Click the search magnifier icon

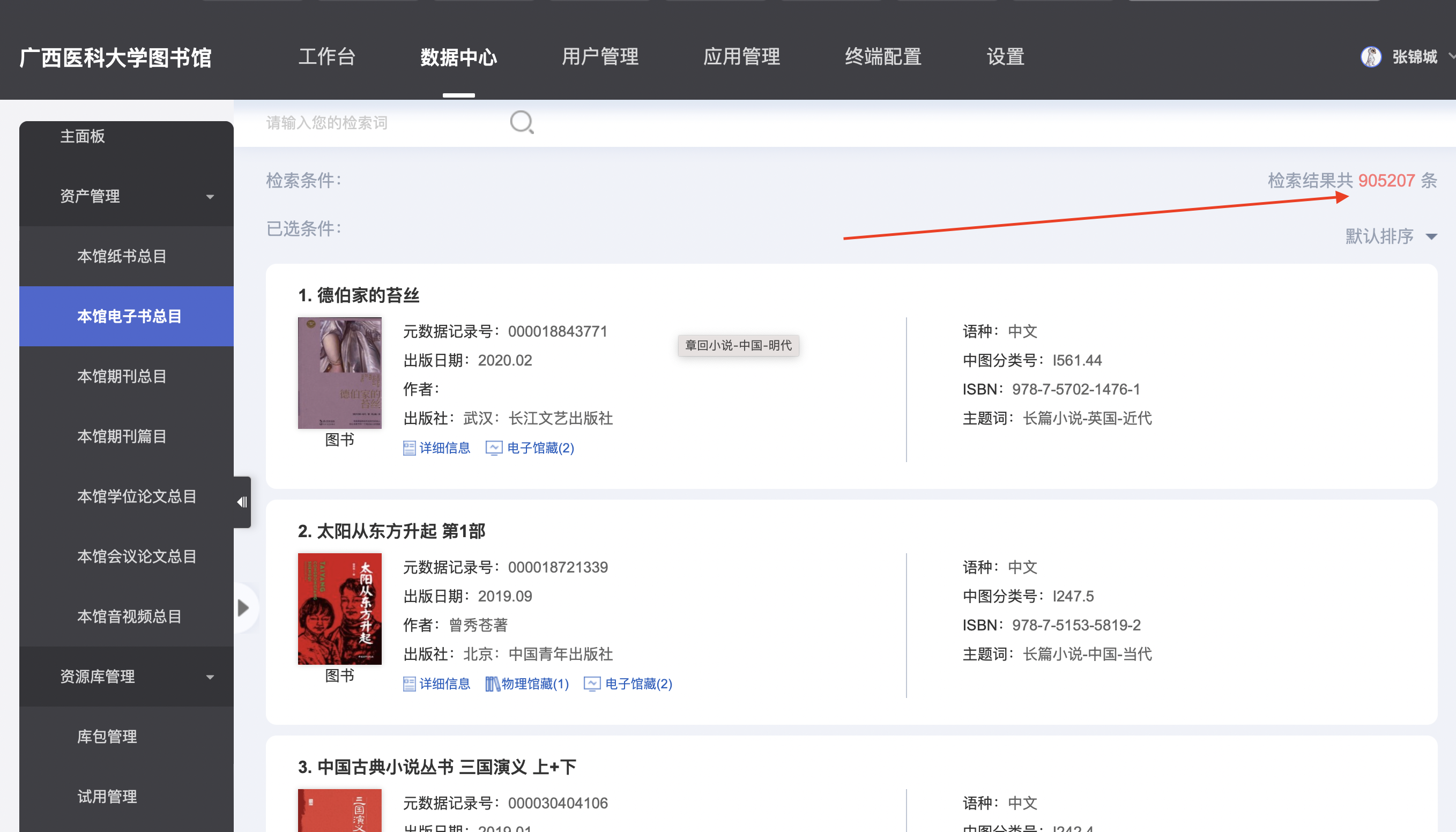tap(522, 122)
